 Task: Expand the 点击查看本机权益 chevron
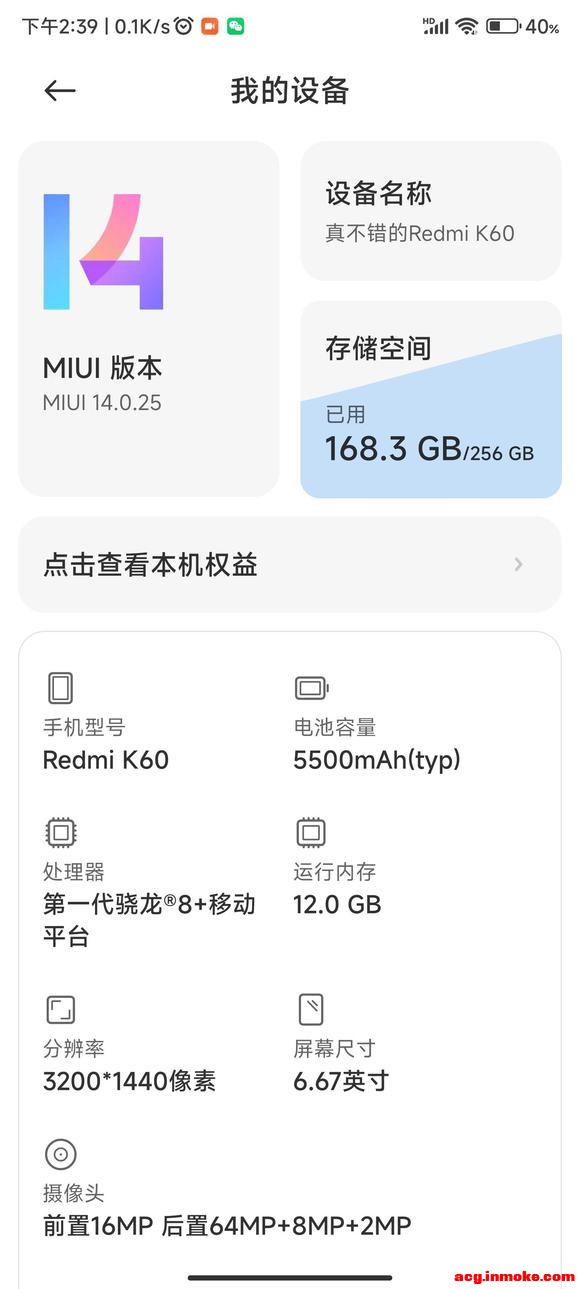tap(518, 565)
